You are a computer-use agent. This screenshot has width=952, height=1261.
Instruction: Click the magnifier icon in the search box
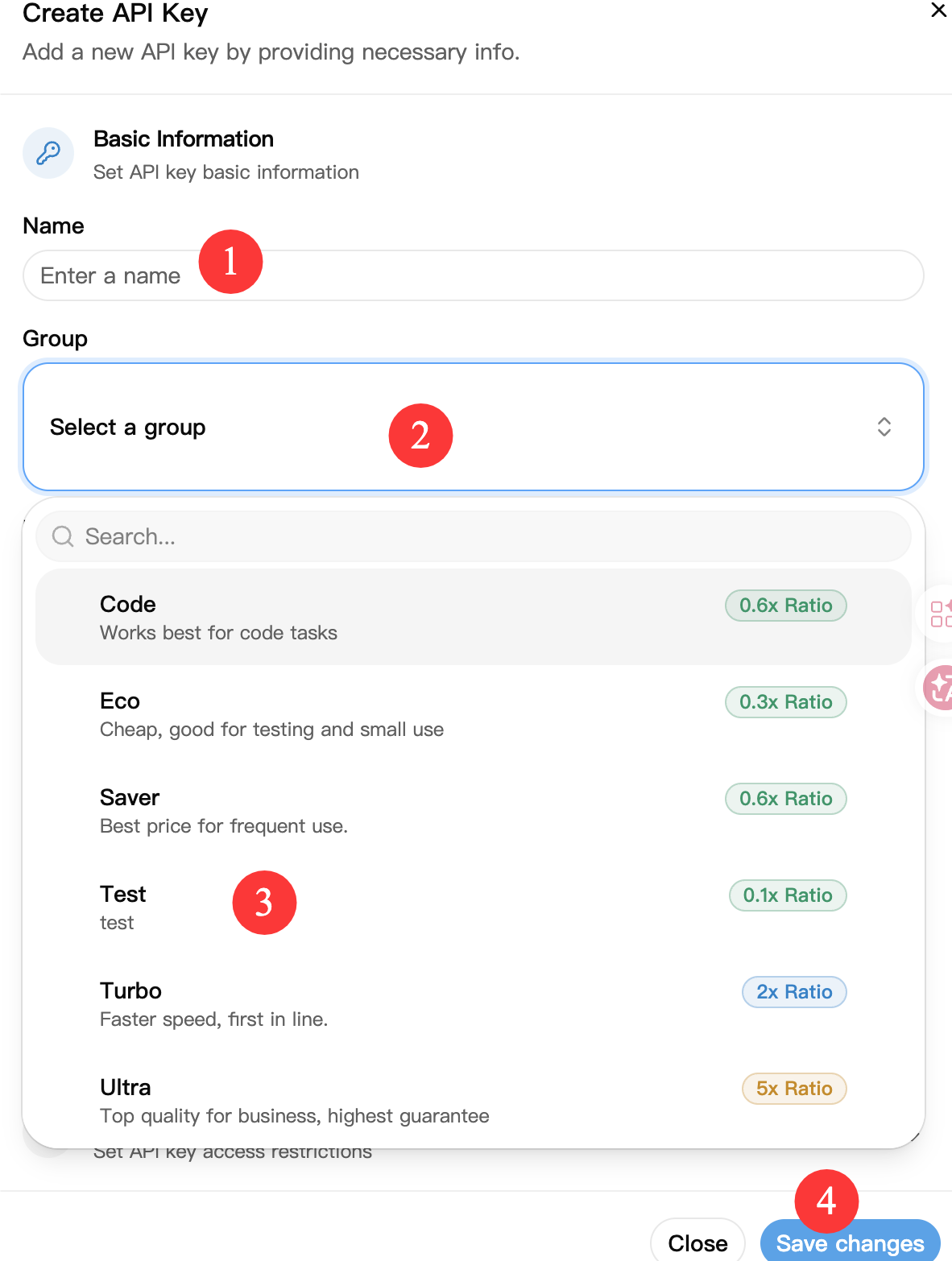[63, 536]
